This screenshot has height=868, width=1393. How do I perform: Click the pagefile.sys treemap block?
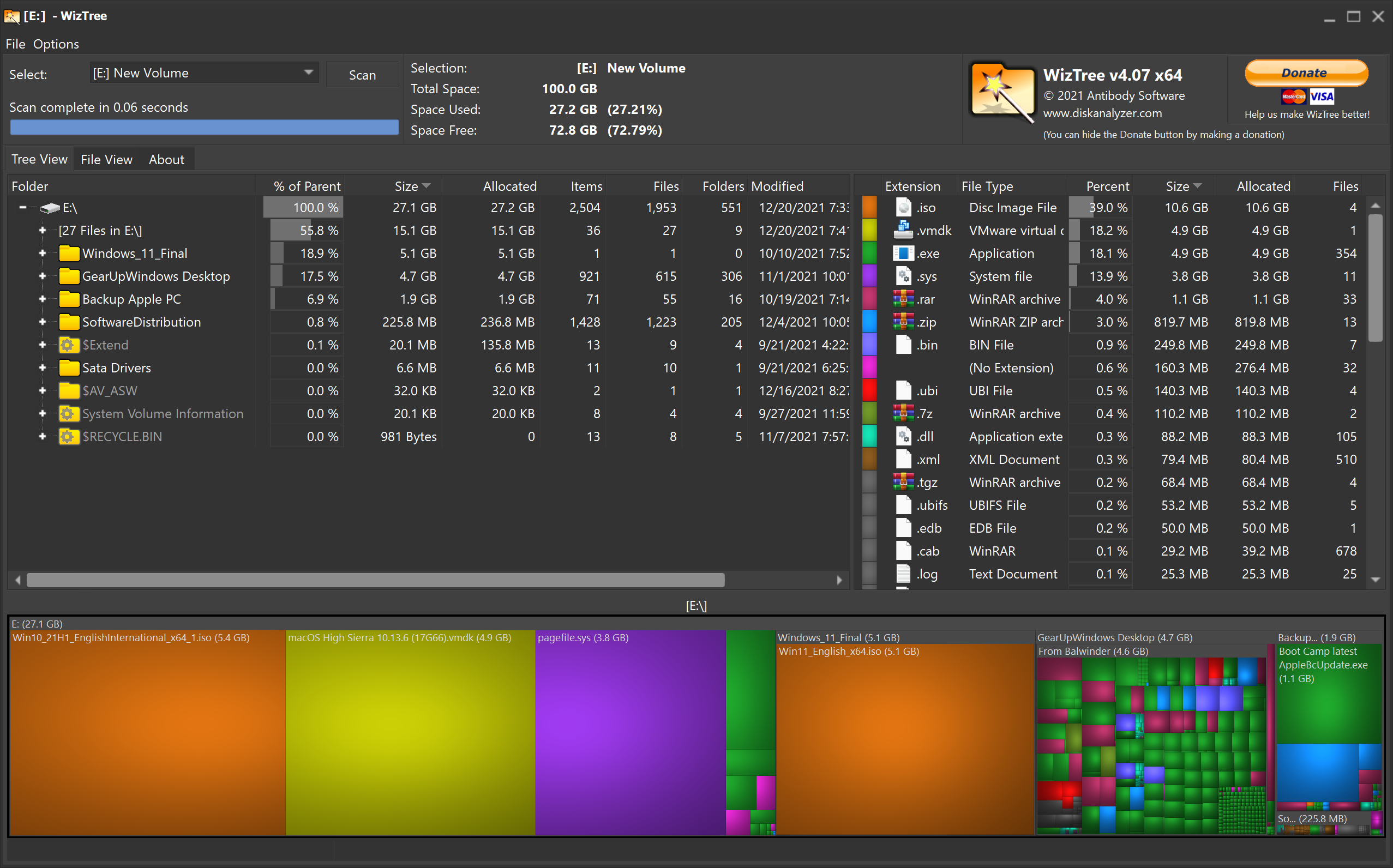[x=630, y=733]
